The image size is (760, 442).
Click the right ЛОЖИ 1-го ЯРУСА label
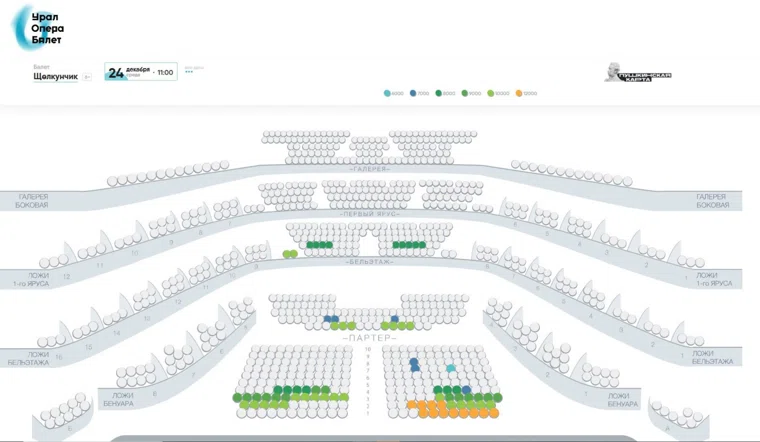tap(713, 279)
